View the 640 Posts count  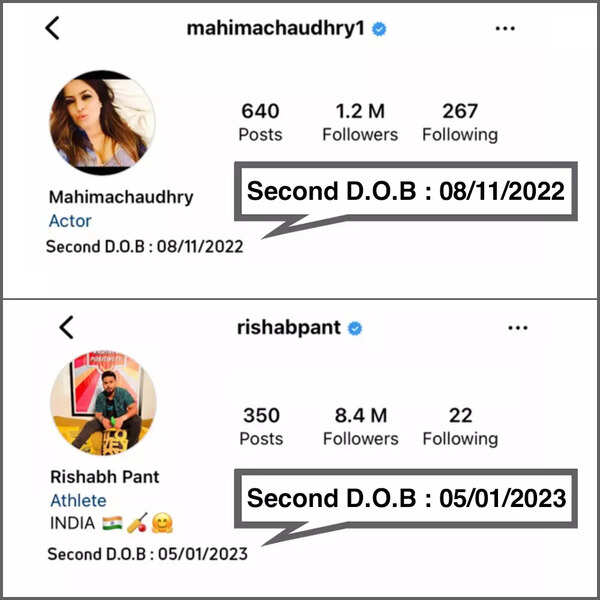click(x=260, y=122)
